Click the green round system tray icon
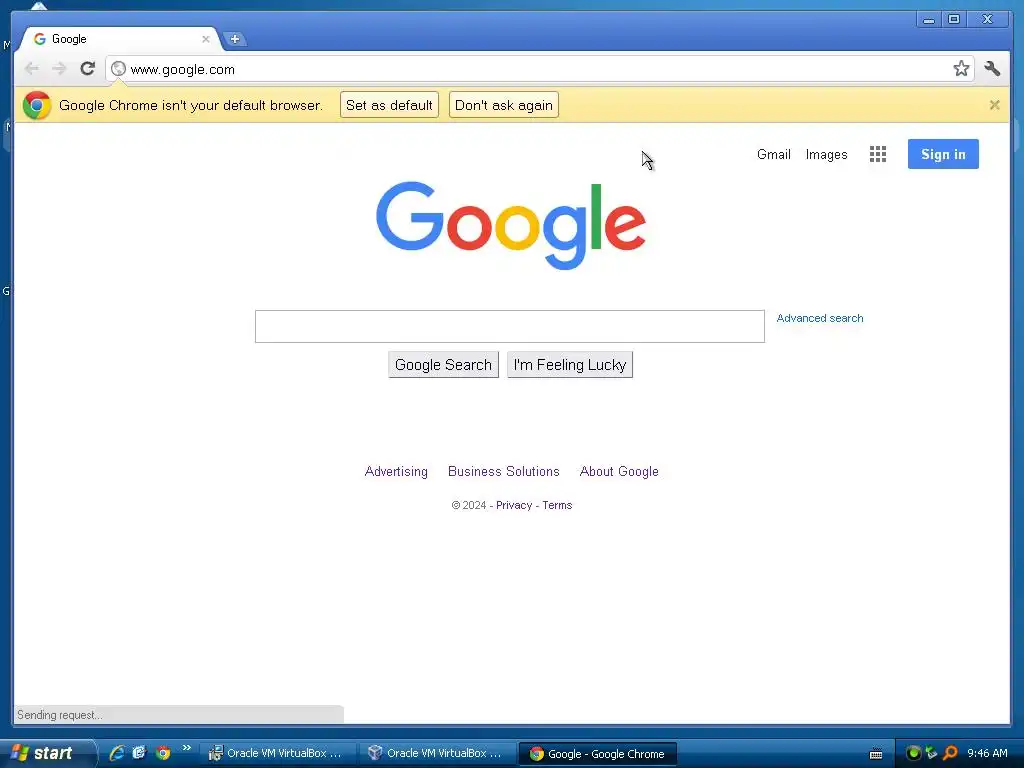 tap(914, 753)
